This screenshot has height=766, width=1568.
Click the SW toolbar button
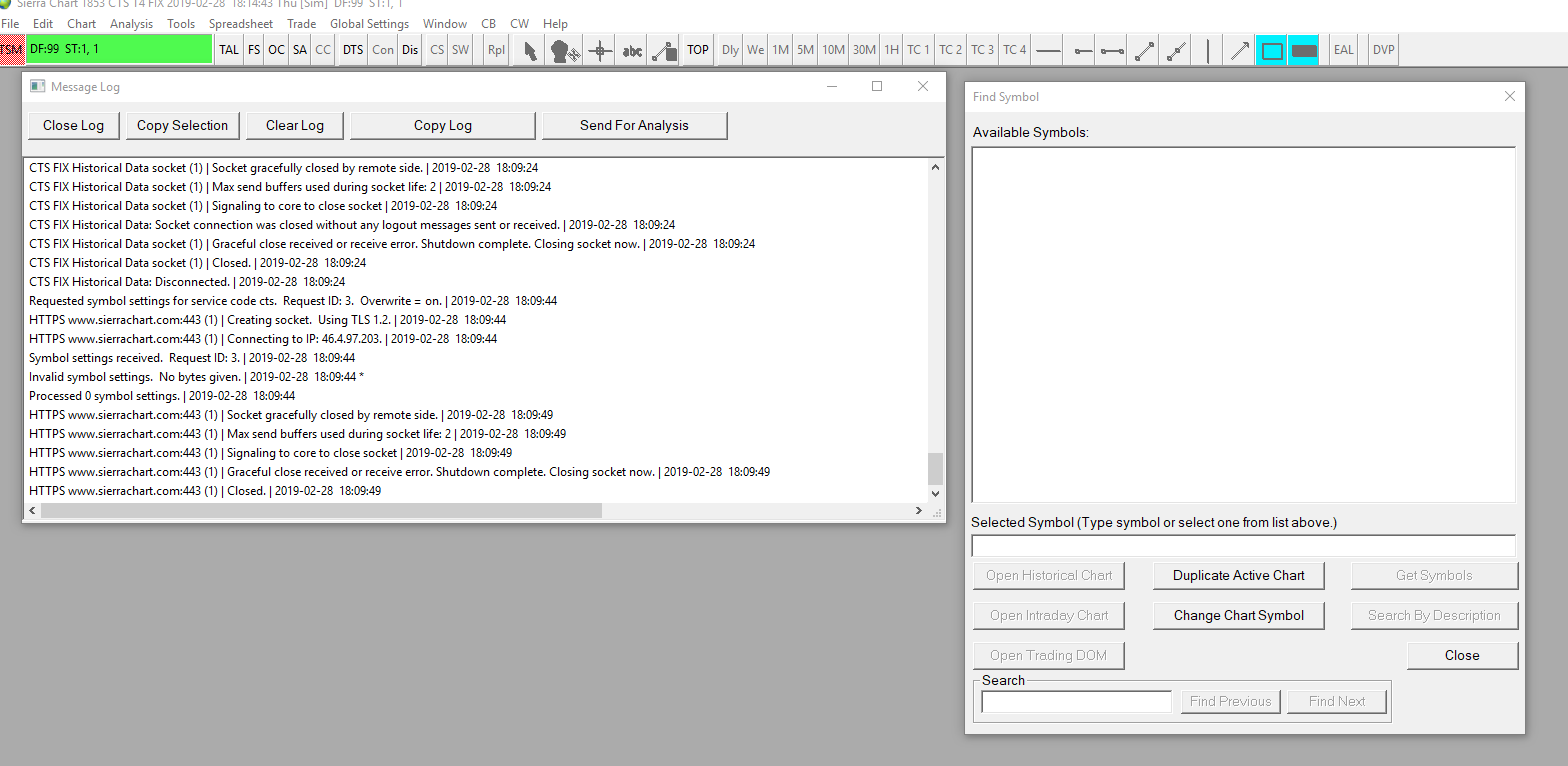pos(460,50)
